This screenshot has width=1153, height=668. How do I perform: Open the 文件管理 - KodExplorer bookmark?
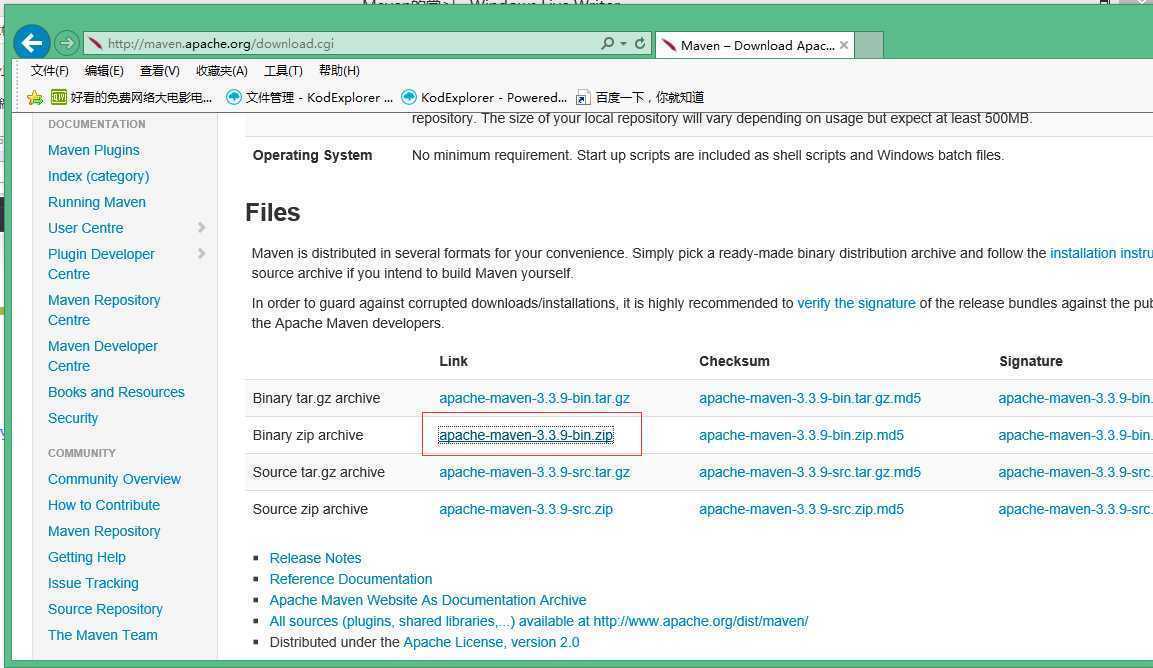(x=309, y=97)
